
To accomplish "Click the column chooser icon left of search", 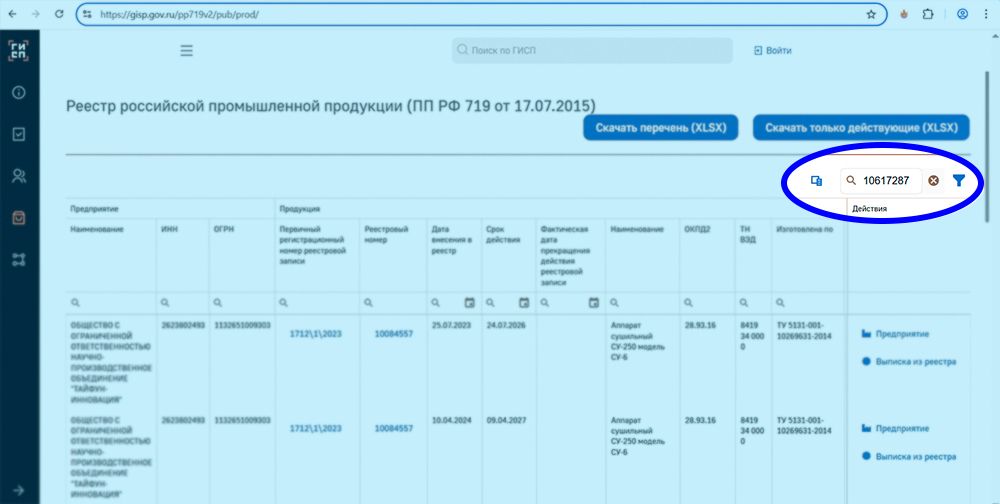I will point(816,181).
